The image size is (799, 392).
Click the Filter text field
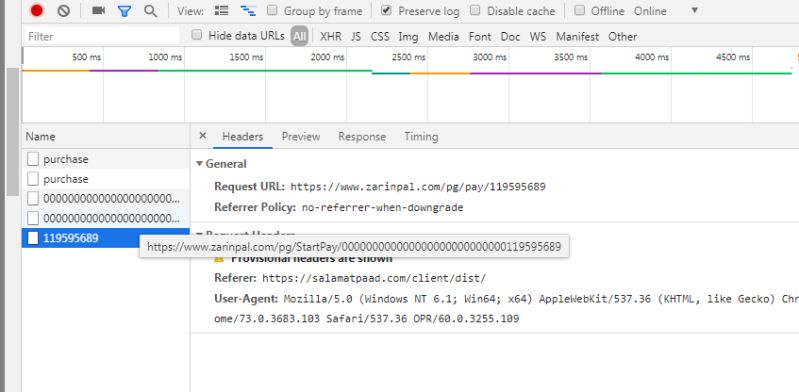(x=102, y=36)
